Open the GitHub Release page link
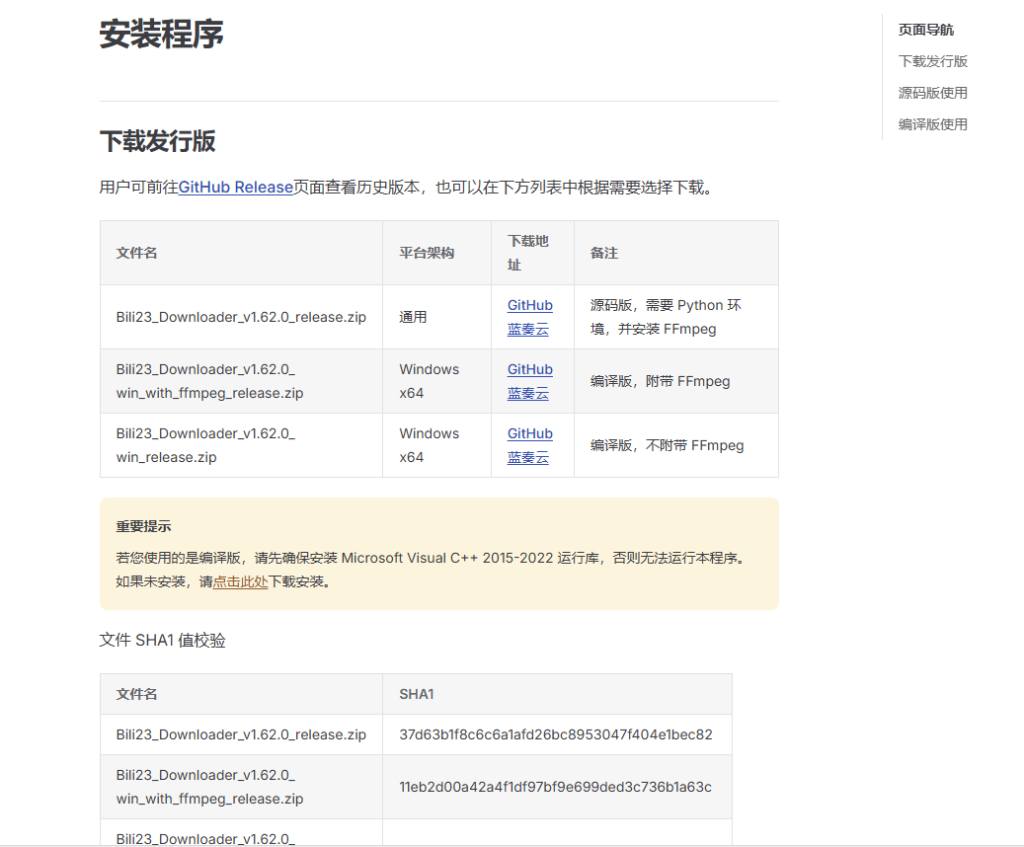The height and width of the screenshot is (847, 1024). point(236,187)
